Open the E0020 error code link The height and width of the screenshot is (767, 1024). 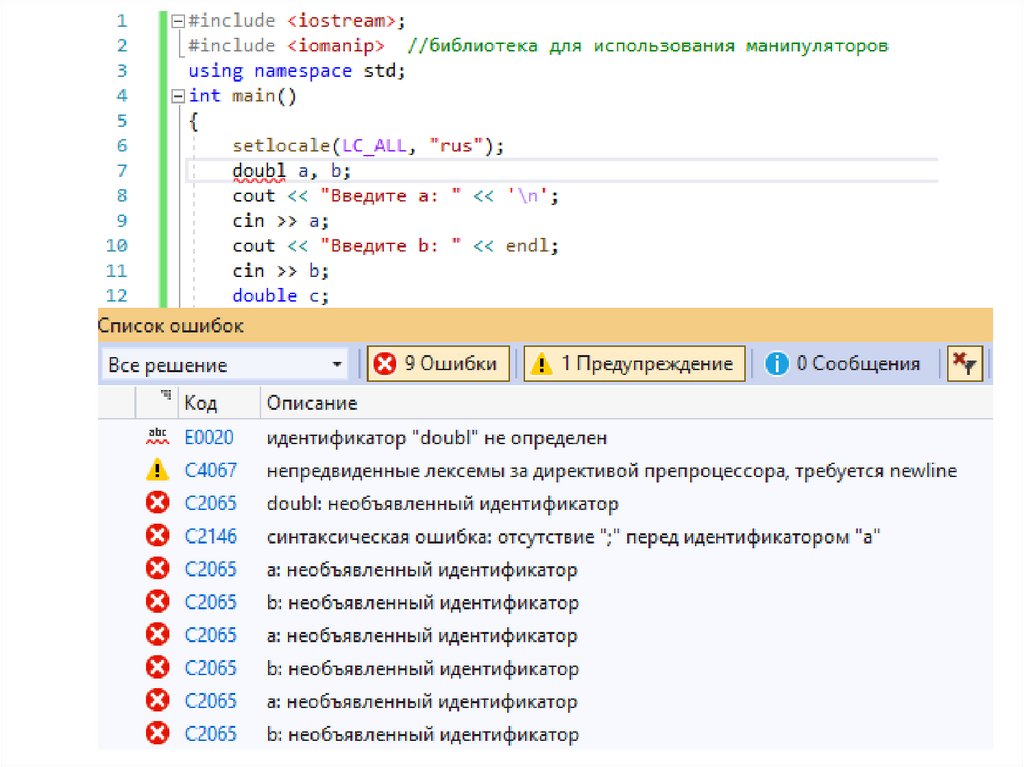(210, 437)
